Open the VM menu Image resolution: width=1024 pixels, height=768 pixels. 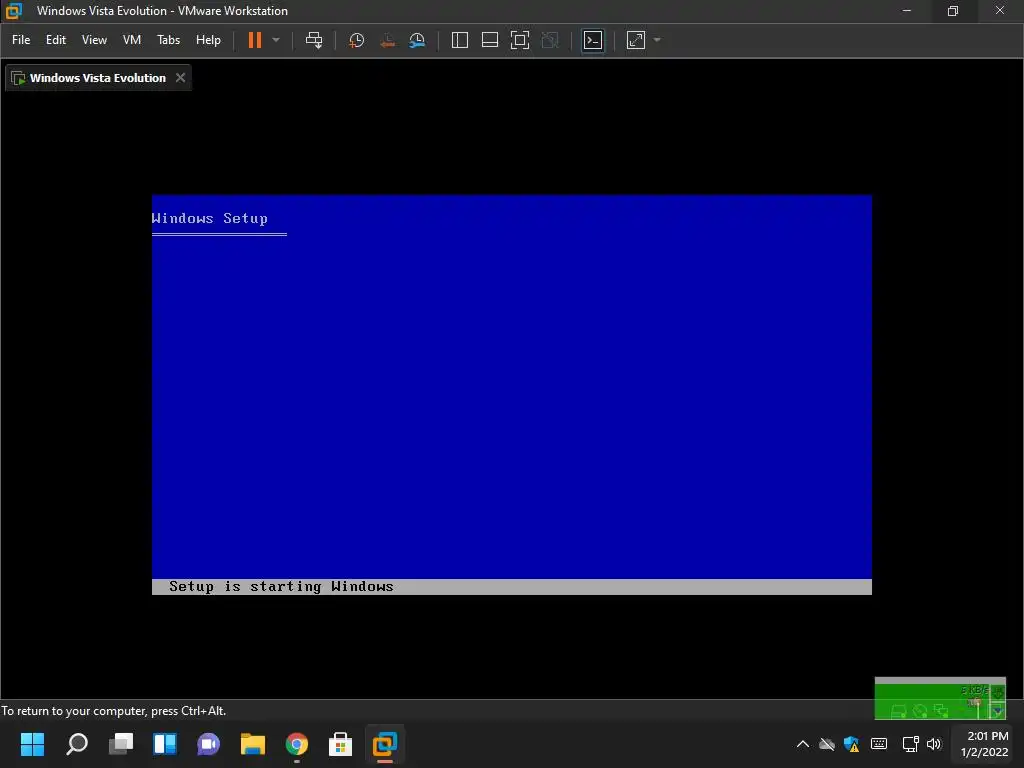(x=132, y=40)
